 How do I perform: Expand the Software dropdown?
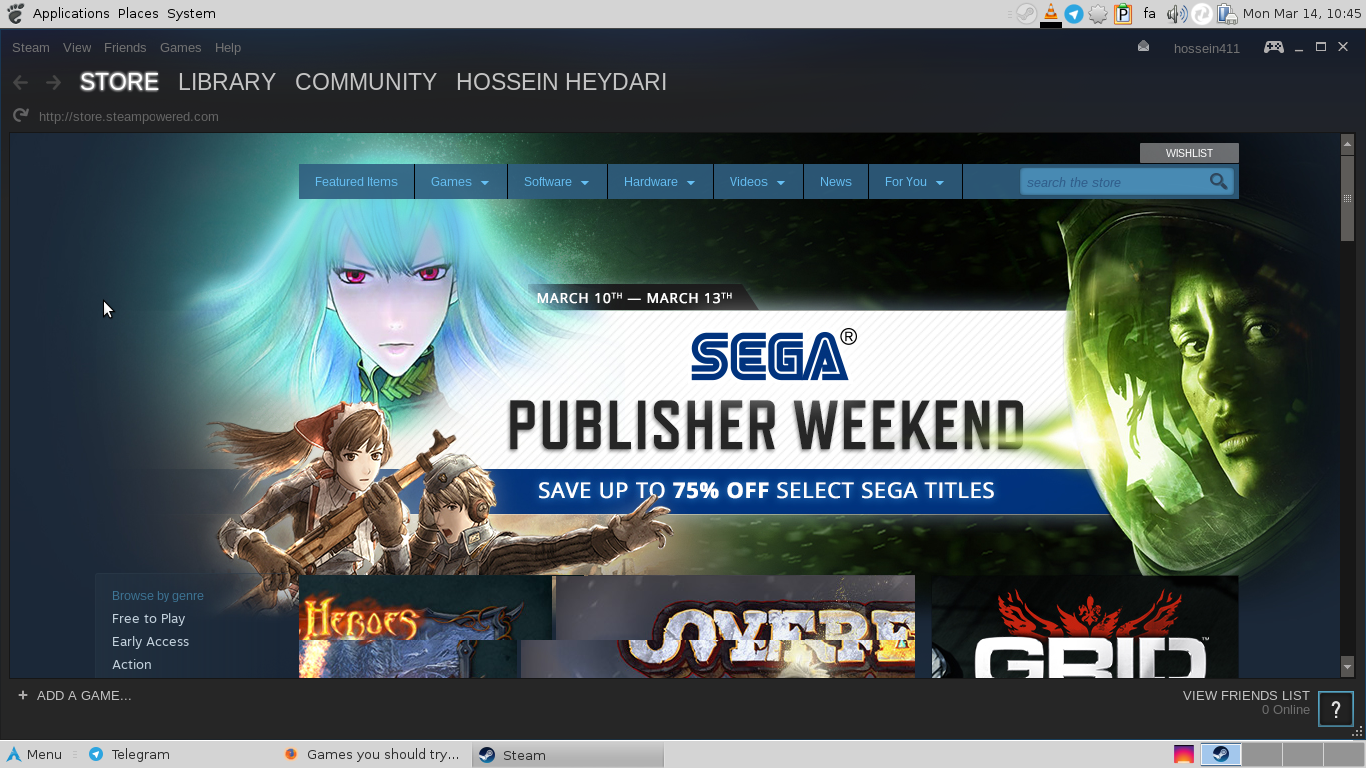click(557, 181)
